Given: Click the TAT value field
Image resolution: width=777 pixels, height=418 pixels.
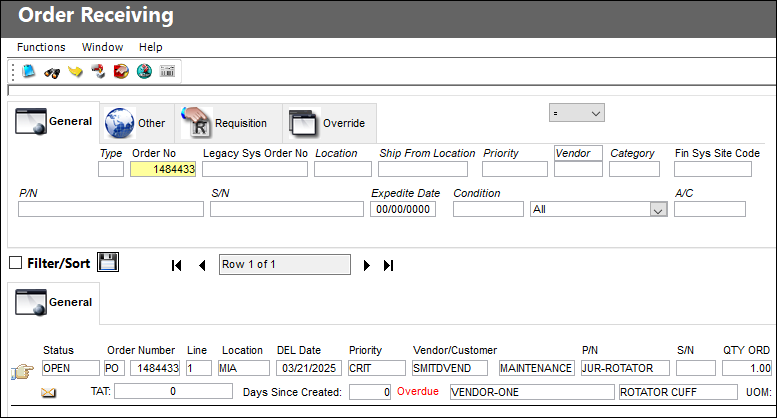Looking at the screenshot, I should tap(173, 391).
